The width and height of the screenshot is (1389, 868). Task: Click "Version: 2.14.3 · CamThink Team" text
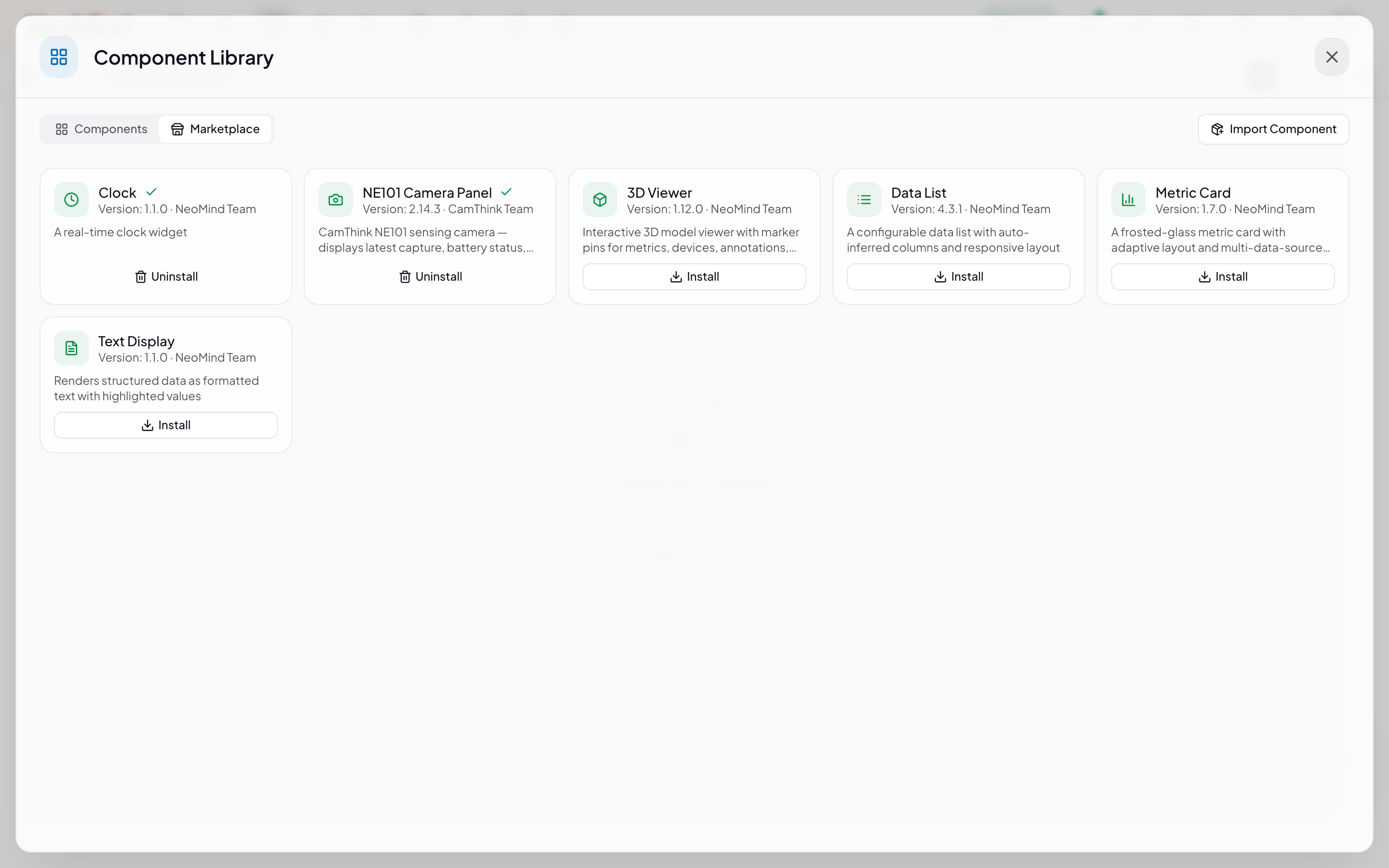[448, 209]
